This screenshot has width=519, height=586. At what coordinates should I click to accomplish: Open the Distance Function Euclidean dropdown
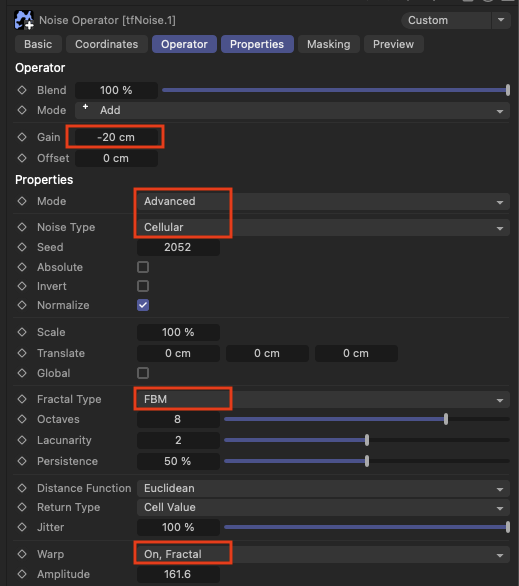323,488
